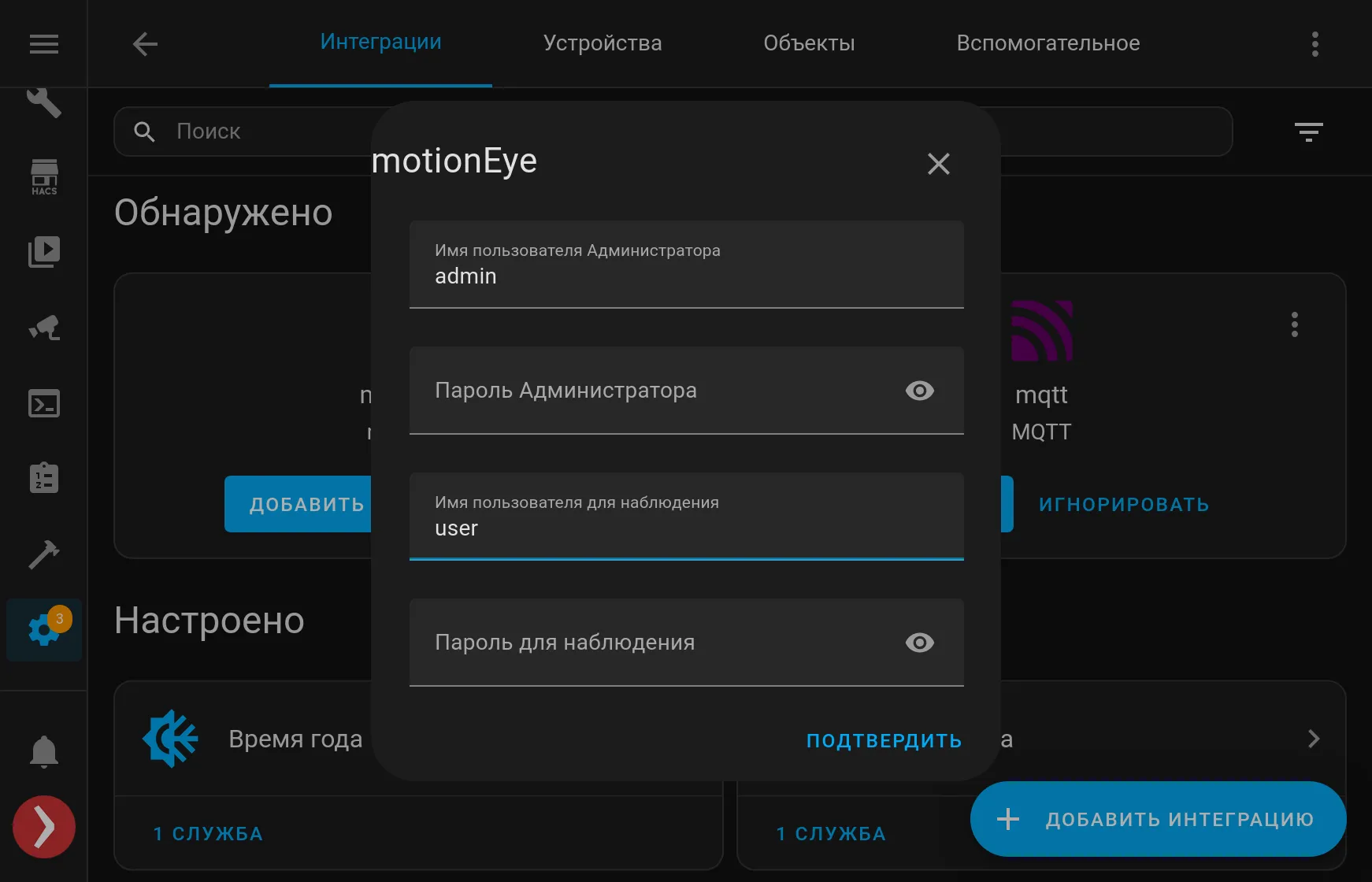Viewport: 1372px width, 882px height.
Task: Open the Settings gear with the 3 badge
Action: pyautogui.click(x=44, y=629)
